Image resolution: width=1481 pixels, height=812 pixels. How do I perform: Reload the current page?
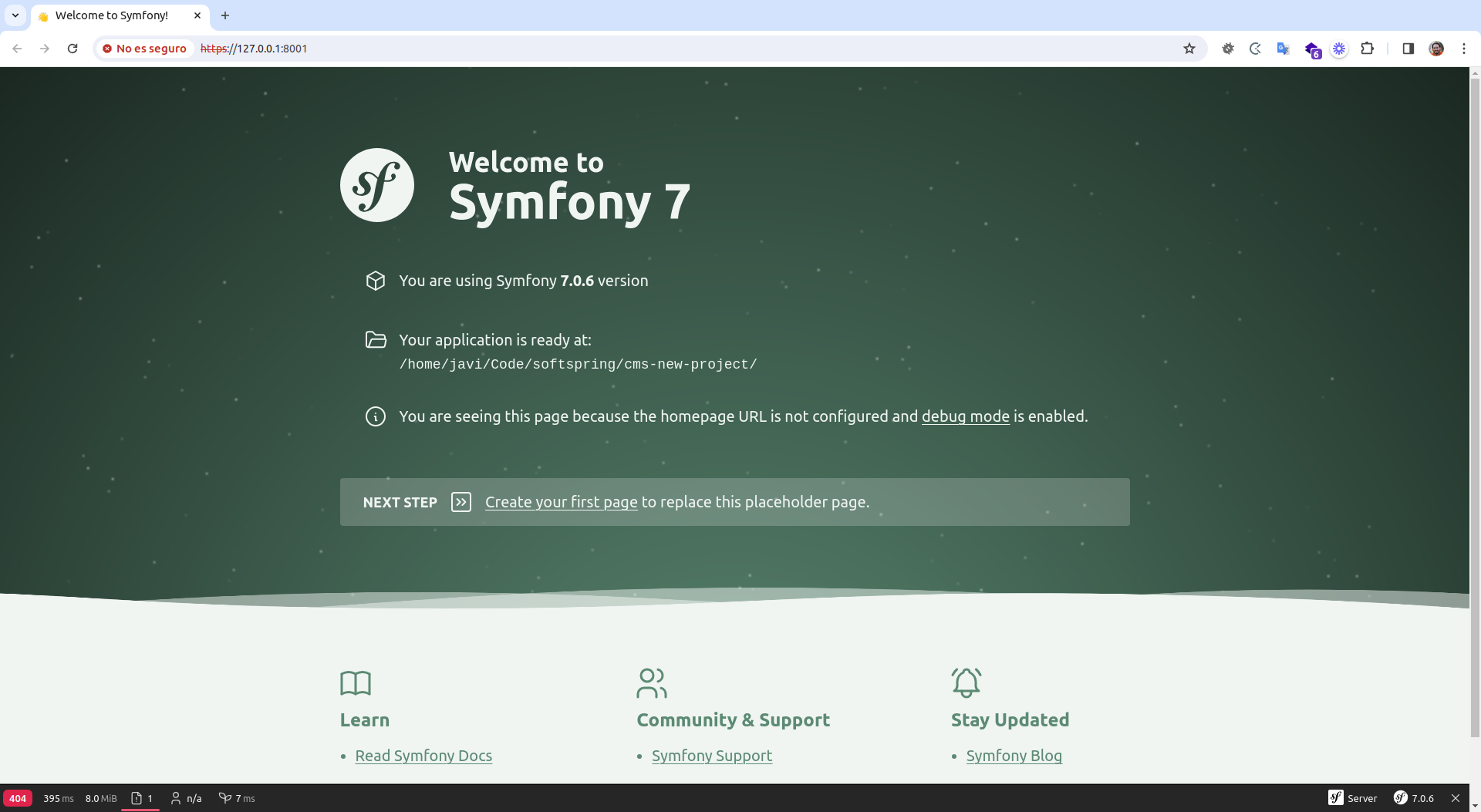point(73,49)
